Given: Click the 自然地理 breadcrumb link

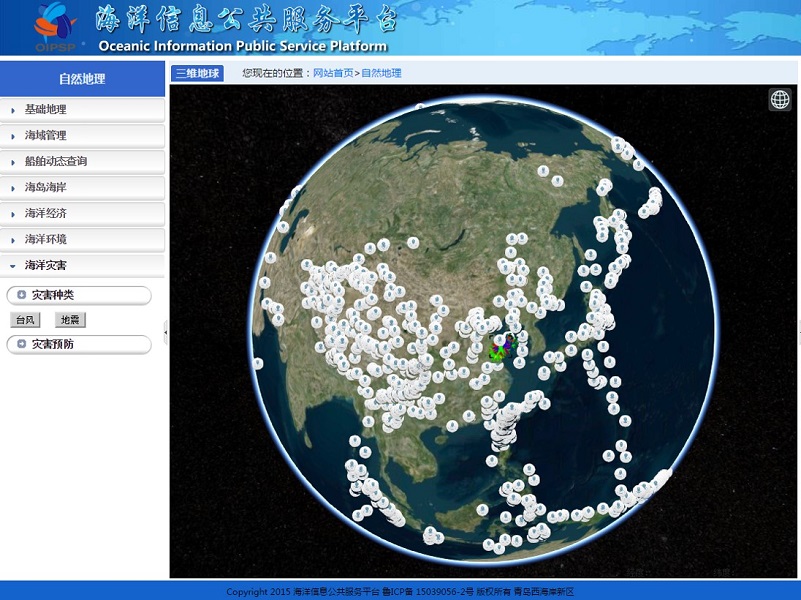Looking at the screenshot, I should pyautogui.click(x=381, y=73).
